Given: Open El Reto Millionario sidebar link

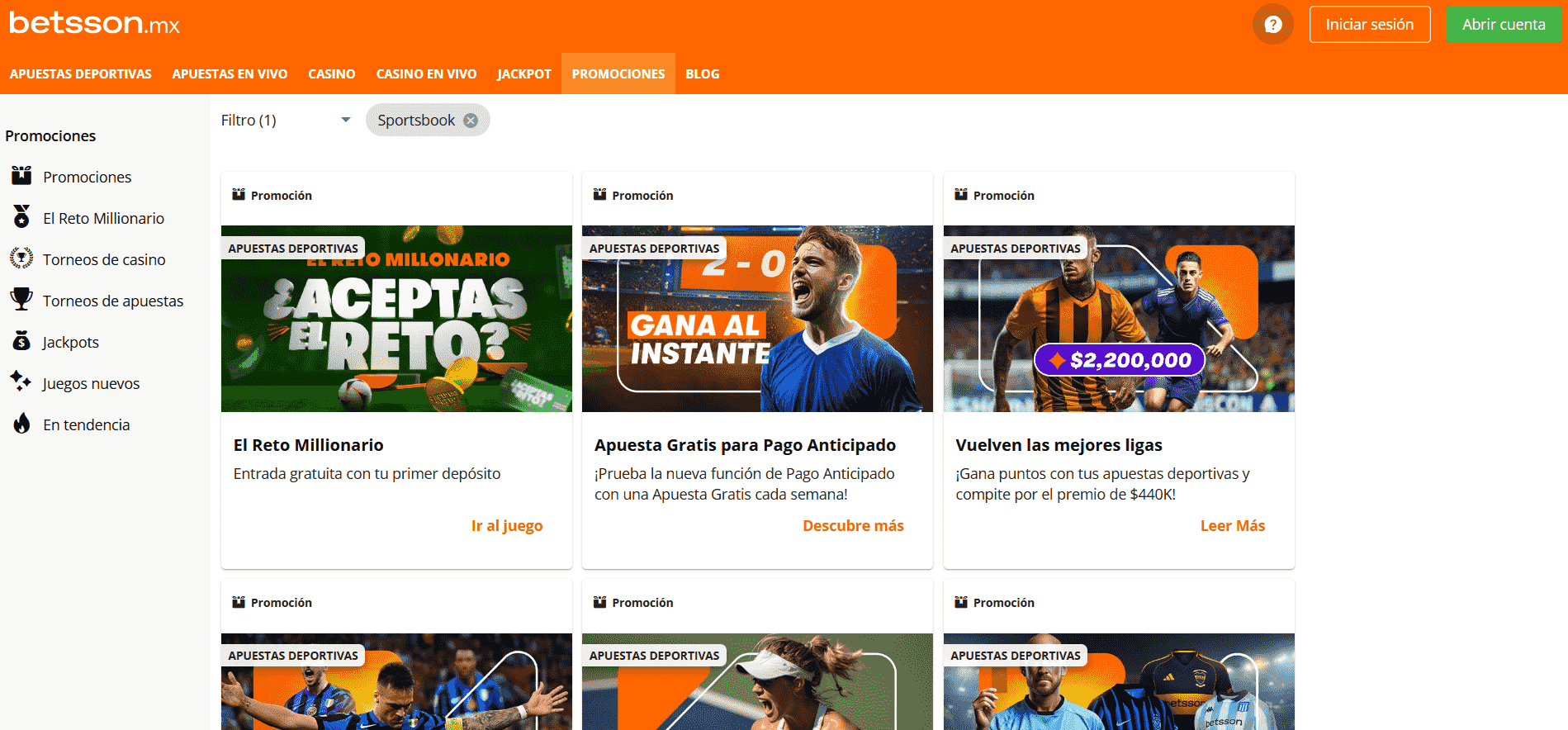Looking at the screenshot, I should pyautogui.click(x=104, y=218).
